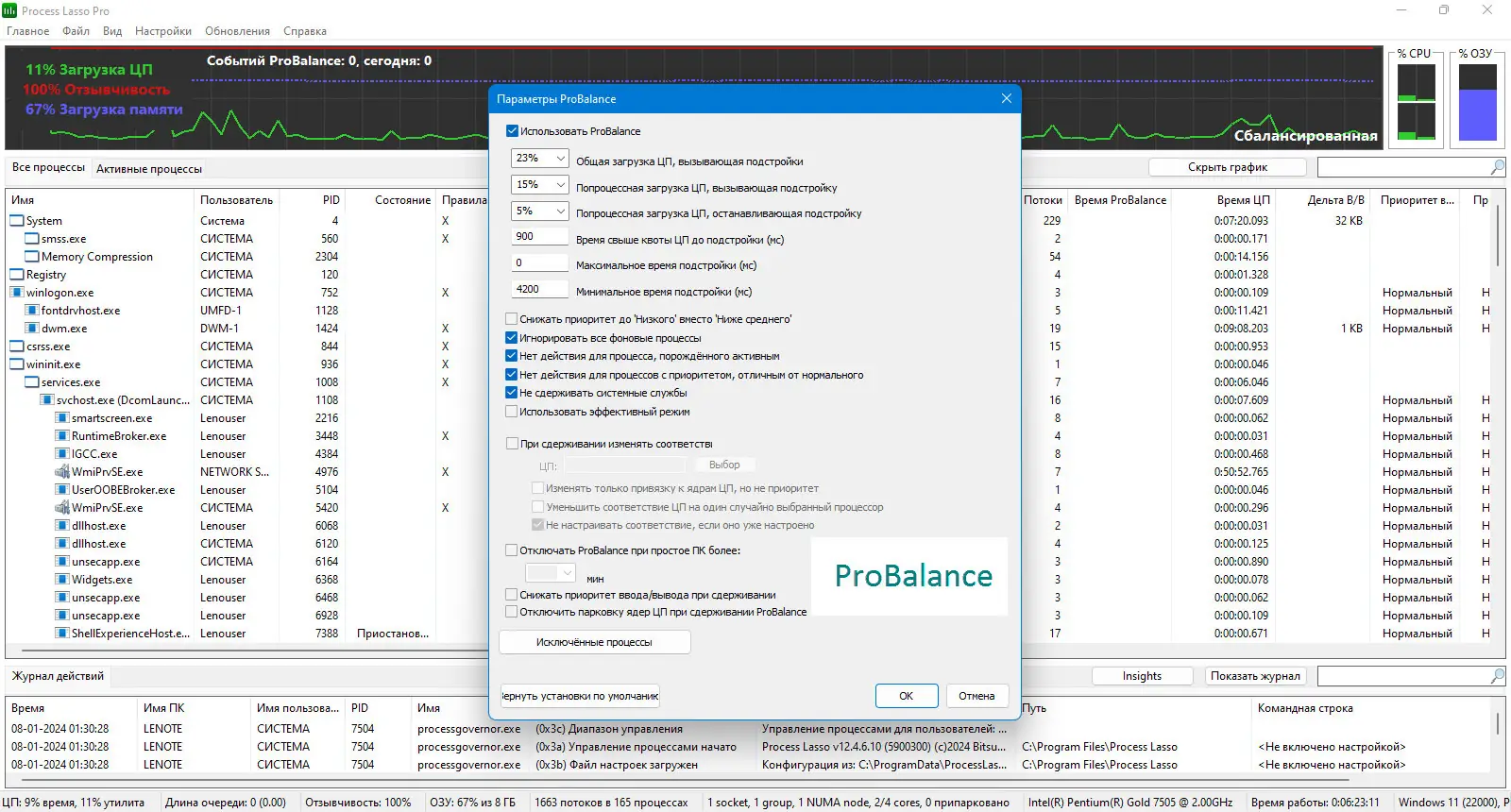
Task: Click the 'Показать журнал' button
Action: click(x=1256, y=676)
